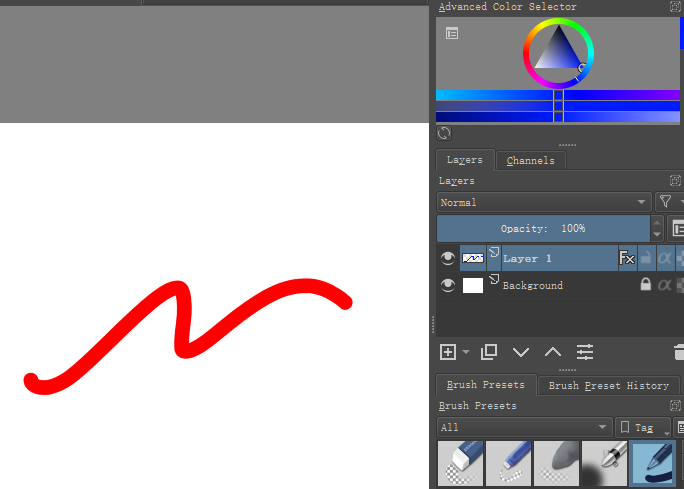The image size is (684, 489).
Task: Select the ink pen nib preset
Action: pos(605,463)
